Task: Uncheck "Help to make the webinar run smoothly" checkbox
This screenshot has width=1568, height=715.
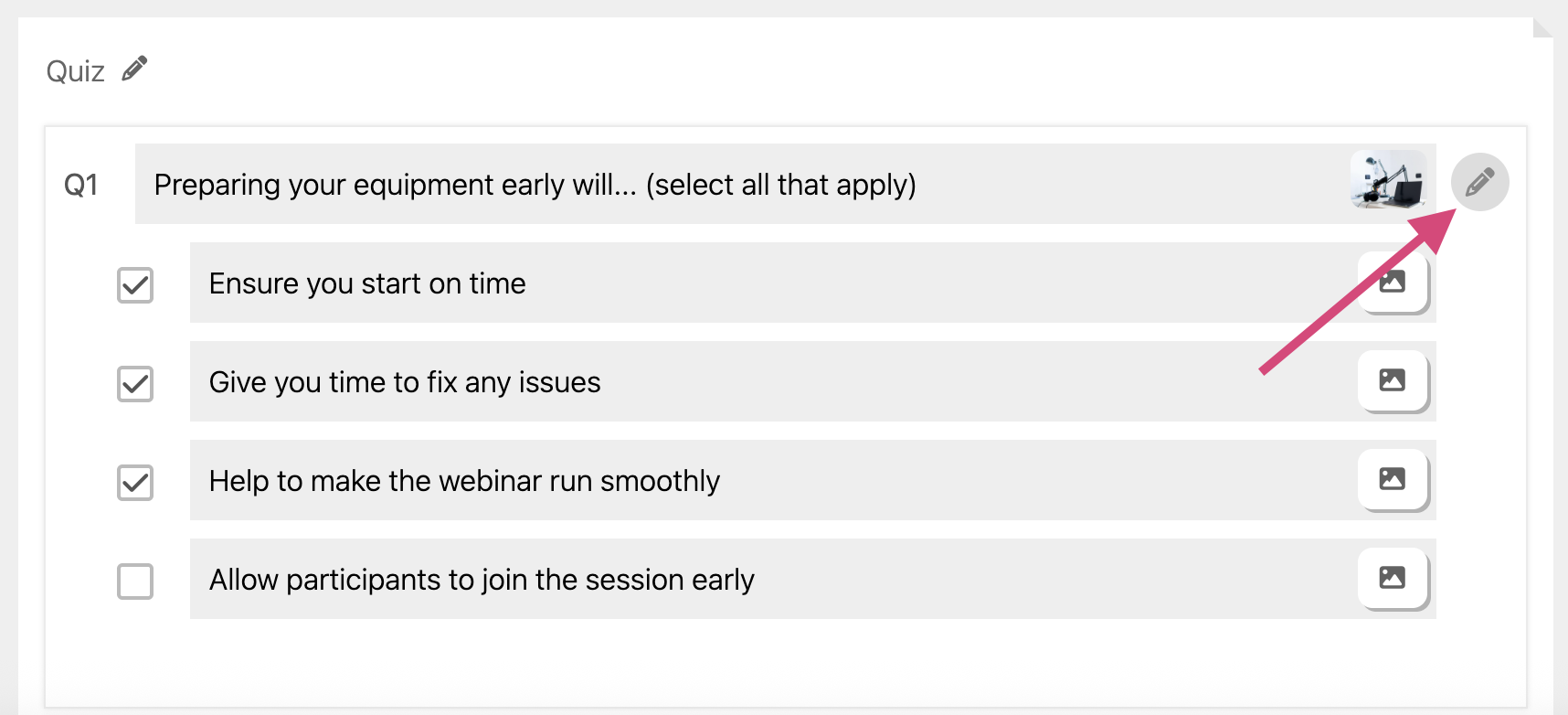Action: tap(135, 483)
